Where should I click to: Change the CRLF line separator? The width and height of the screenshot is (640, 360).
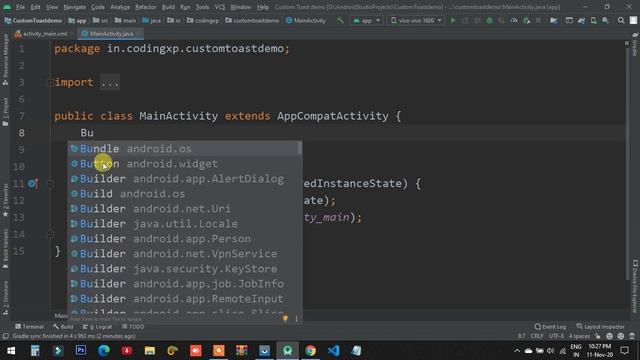[x=537, y=336]
